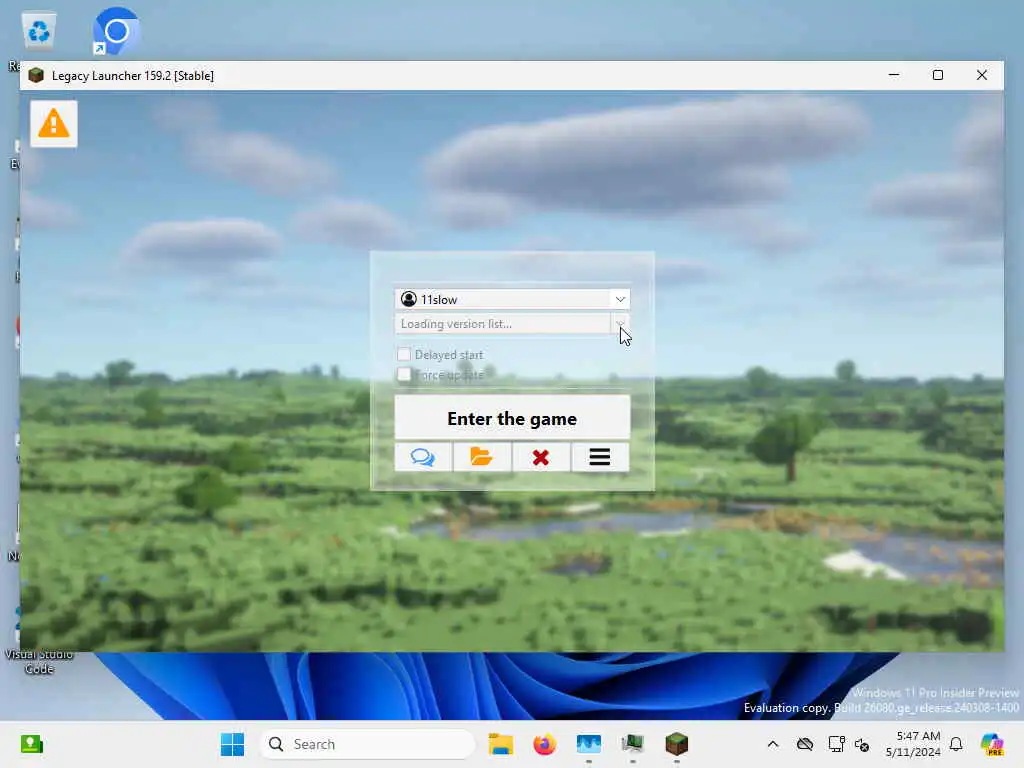
Task: Toggle the Delayed start checkbox
Action: [x=404, y=354]
